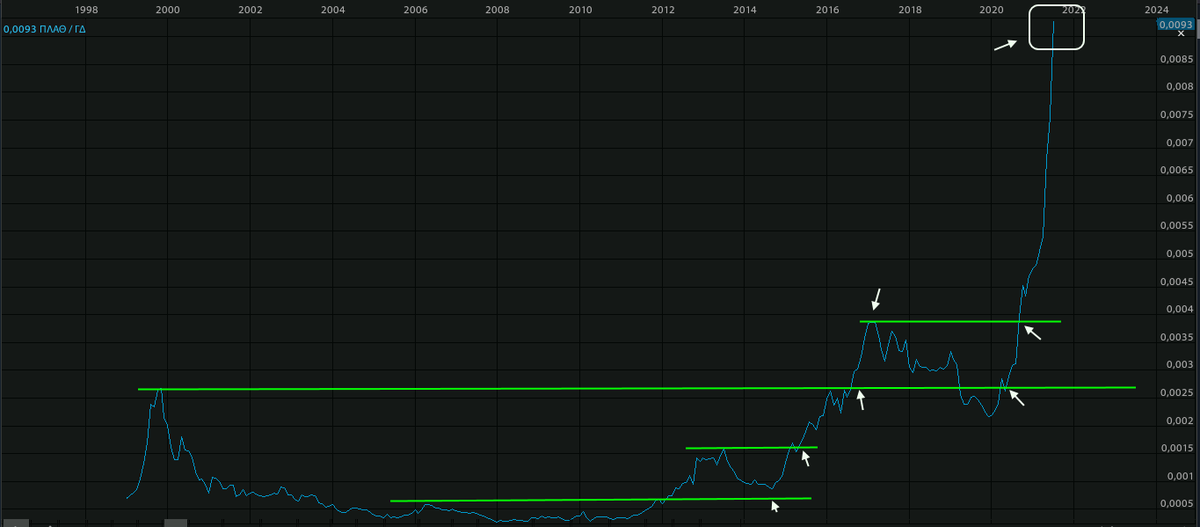This screenshot has height=527, width=1200.
Task: Click the highlighted 0,0093 current price tag
Action: (1175, 23)
